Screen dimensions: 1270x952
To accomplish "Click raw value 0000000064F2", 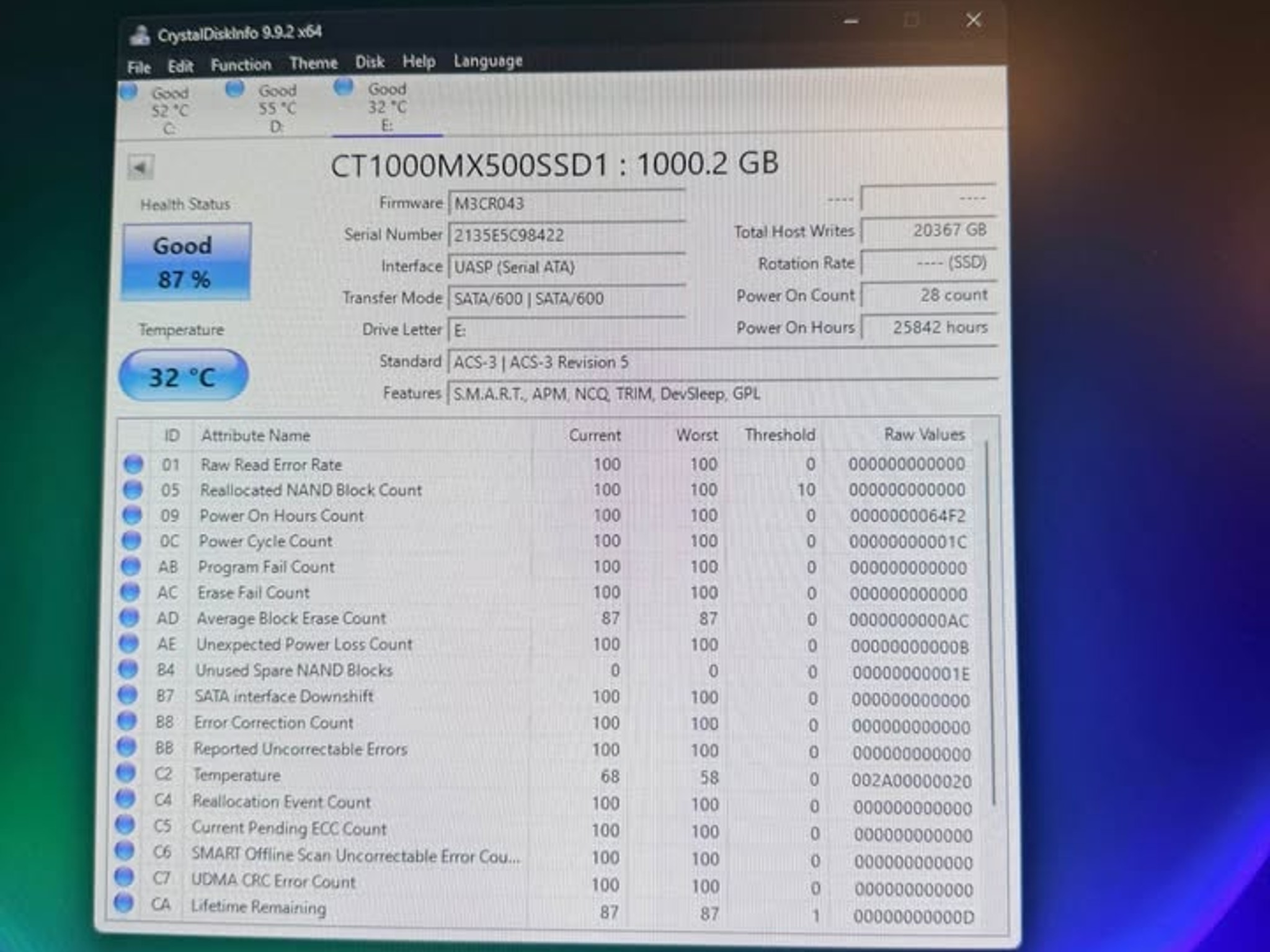I will pos(908,516).
